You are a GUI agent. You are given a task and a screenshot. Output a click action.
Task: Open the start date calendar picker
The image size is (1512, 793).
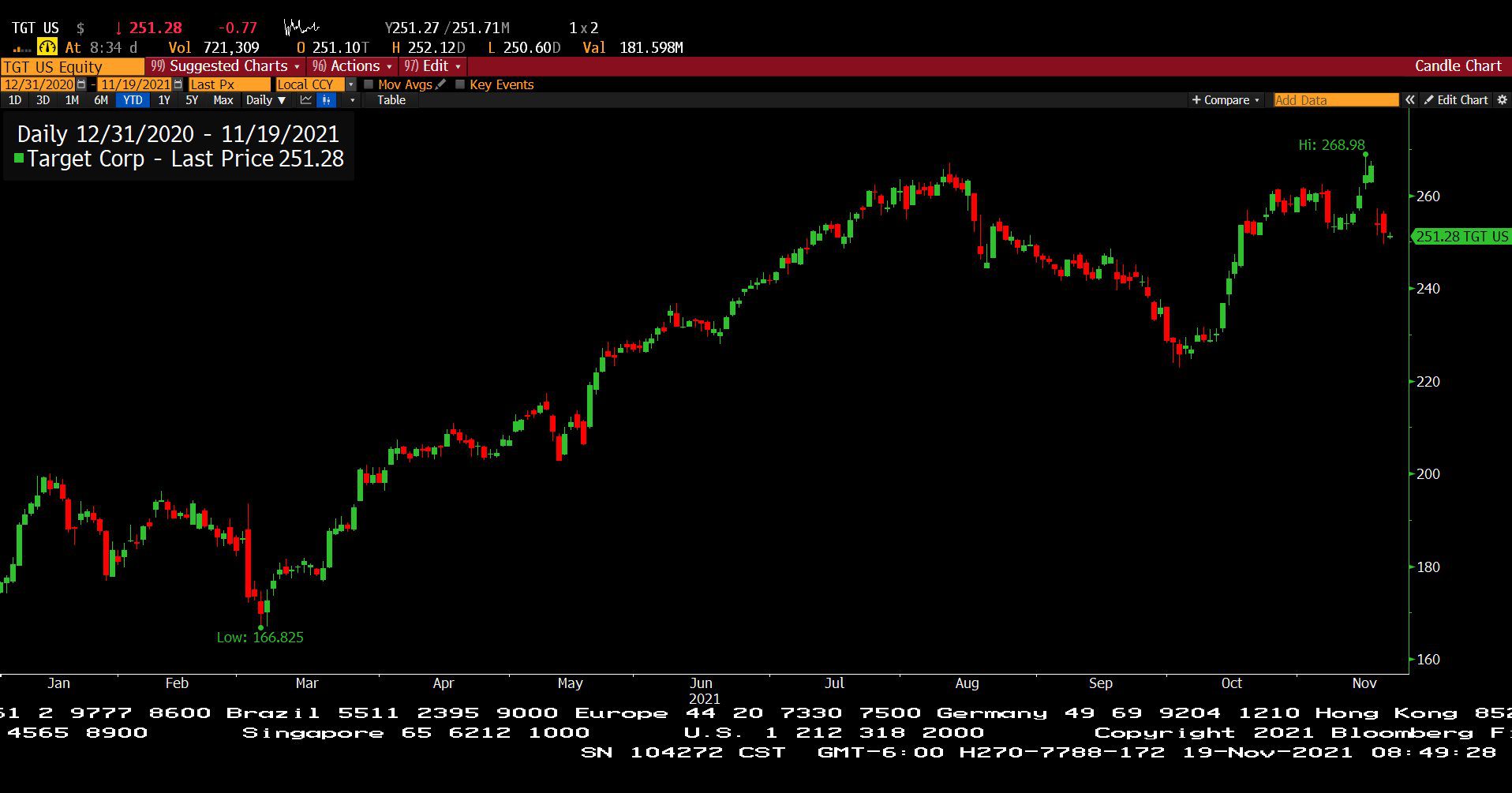point(81,84)
